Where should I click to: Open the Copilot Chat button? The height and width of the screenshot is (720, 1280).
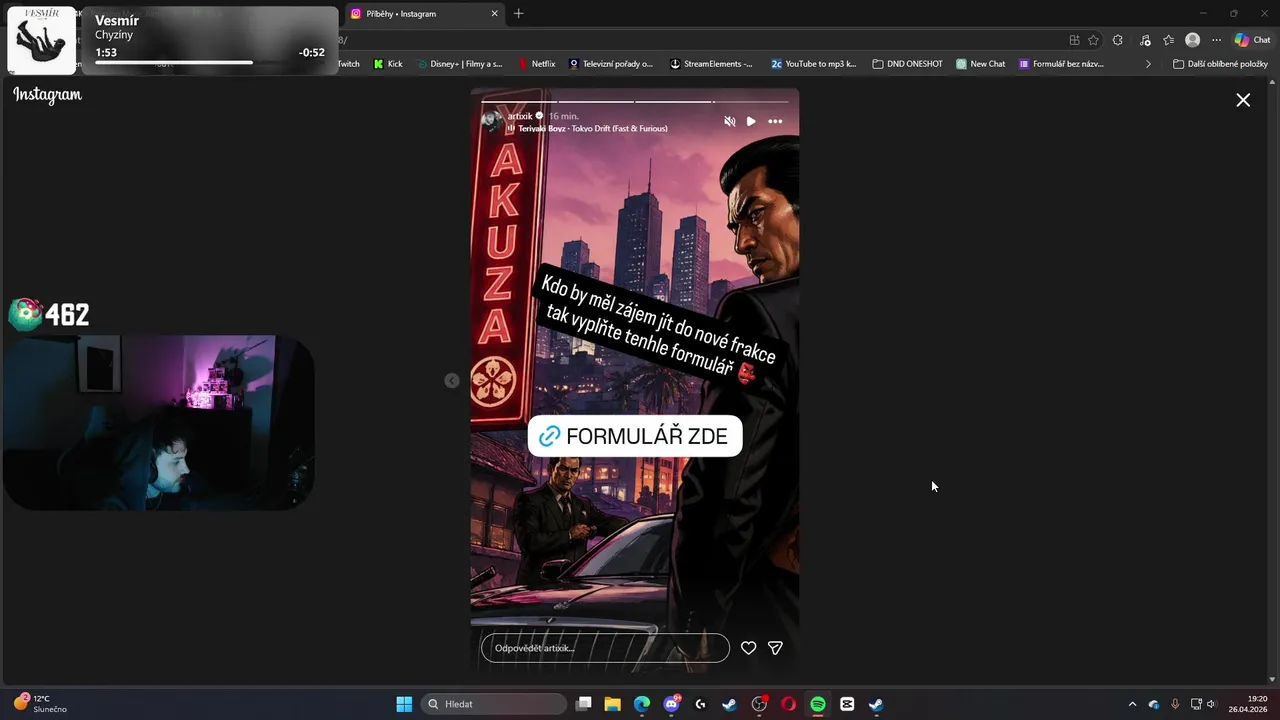pyautogui.click(x=1252, y=40)
